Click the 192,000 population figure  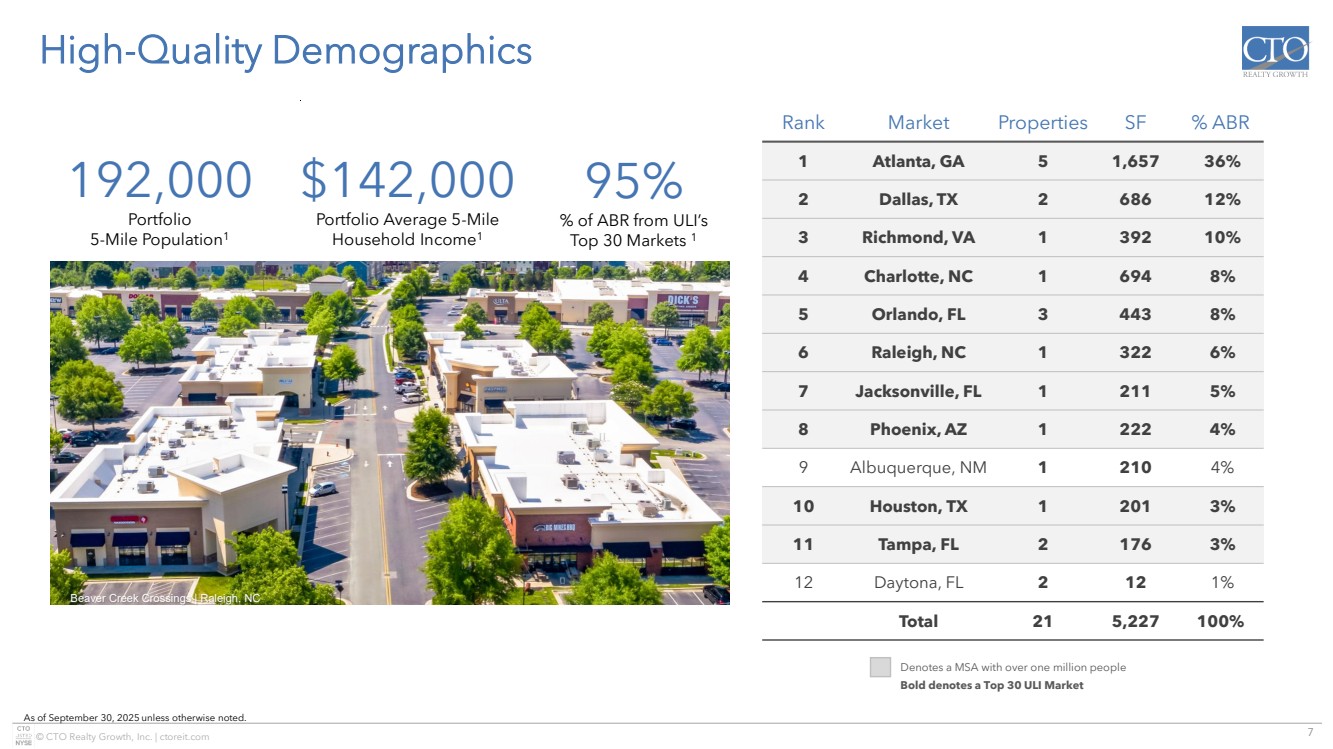click(x=160, y=181)
